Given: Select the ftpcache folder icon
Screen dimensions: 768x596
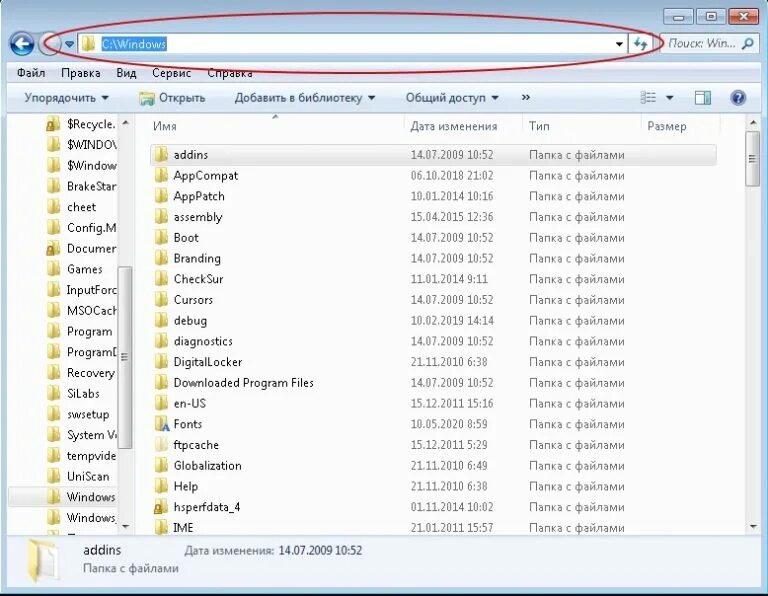Looking at the screenshot, I should coord(161,445).
